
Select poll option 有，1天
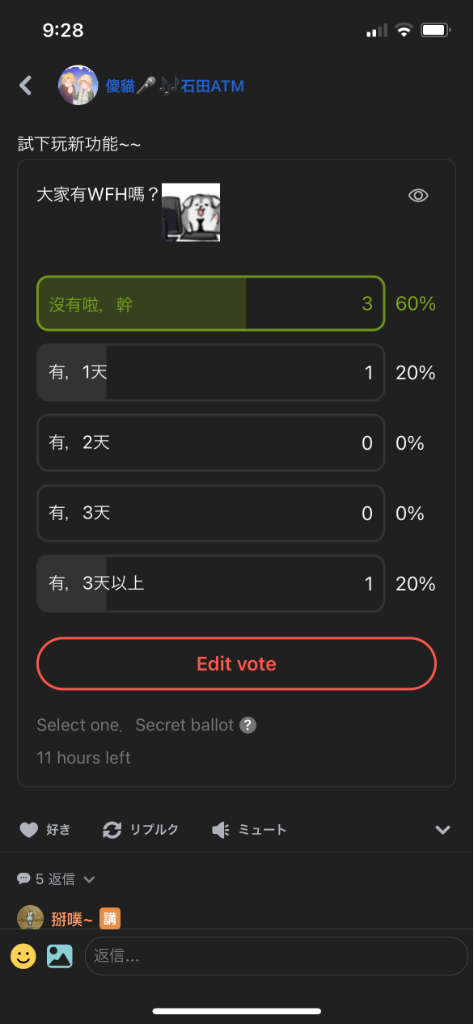pyautogui.click(x=210, y=373)
